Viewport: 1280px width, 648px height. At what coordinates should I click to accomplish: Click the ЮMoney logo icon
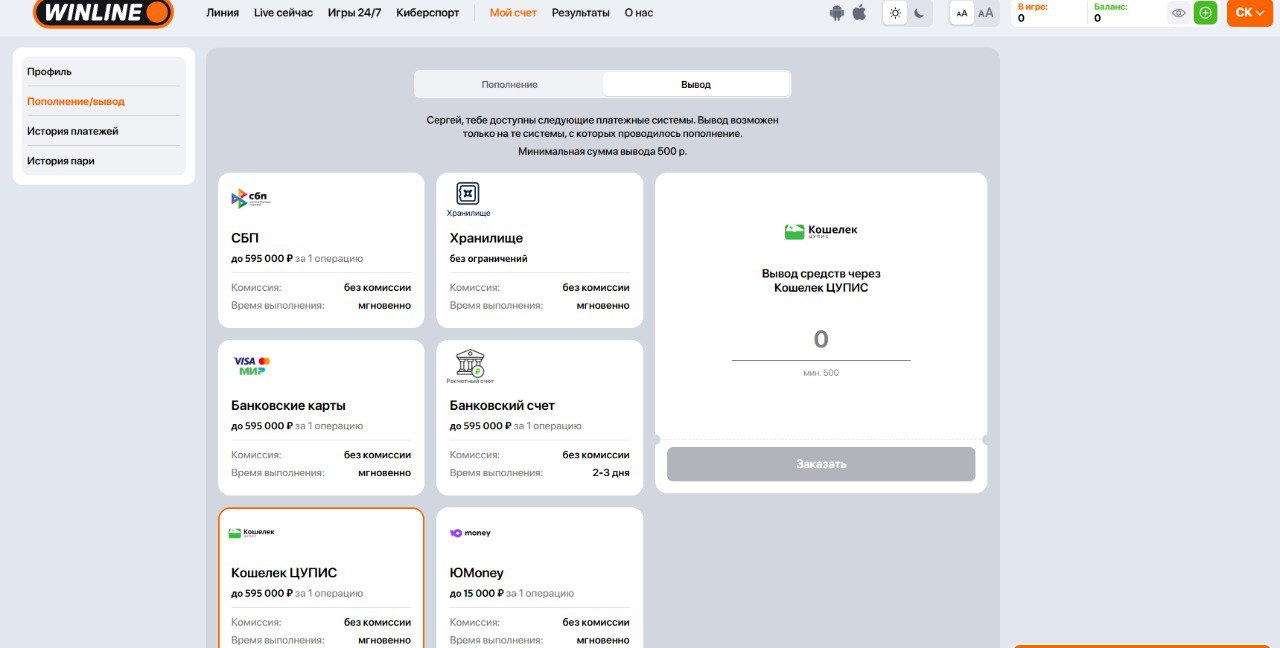pyautogui.click(x=470, y=533)
